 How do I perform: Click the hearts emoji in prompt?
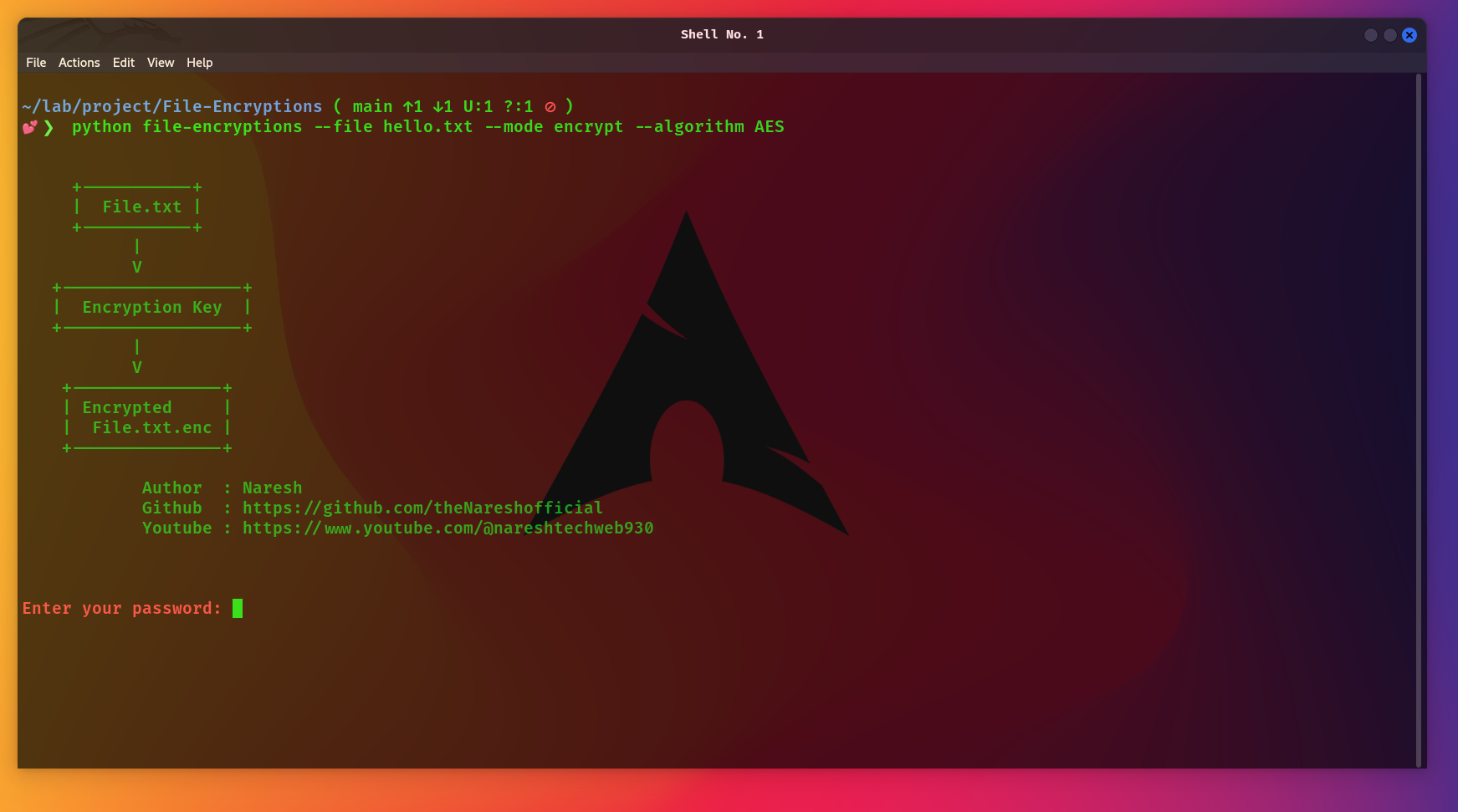coord(30,127)
